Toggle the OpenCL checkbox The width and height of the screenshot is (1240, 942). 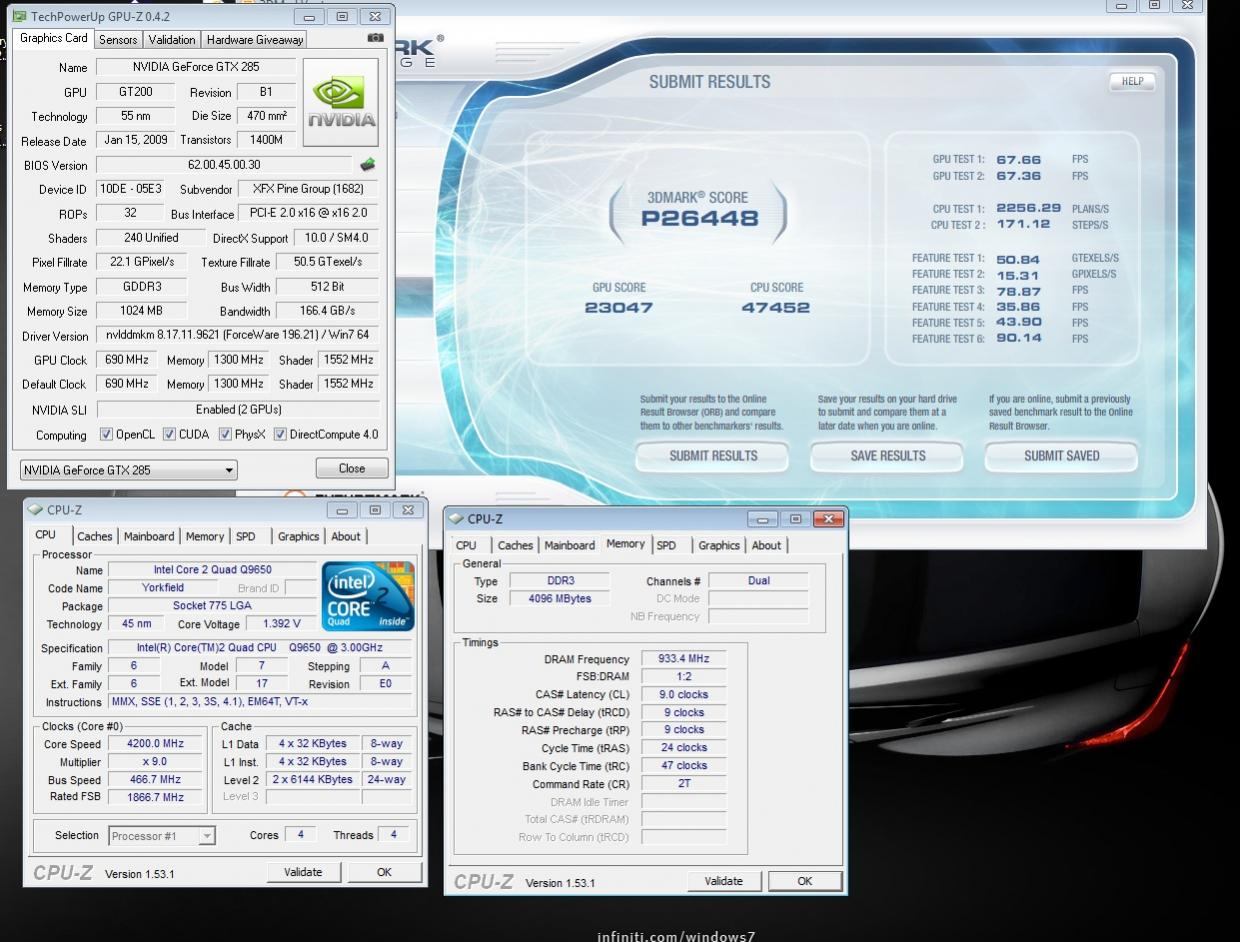click(x=106, y=434)
